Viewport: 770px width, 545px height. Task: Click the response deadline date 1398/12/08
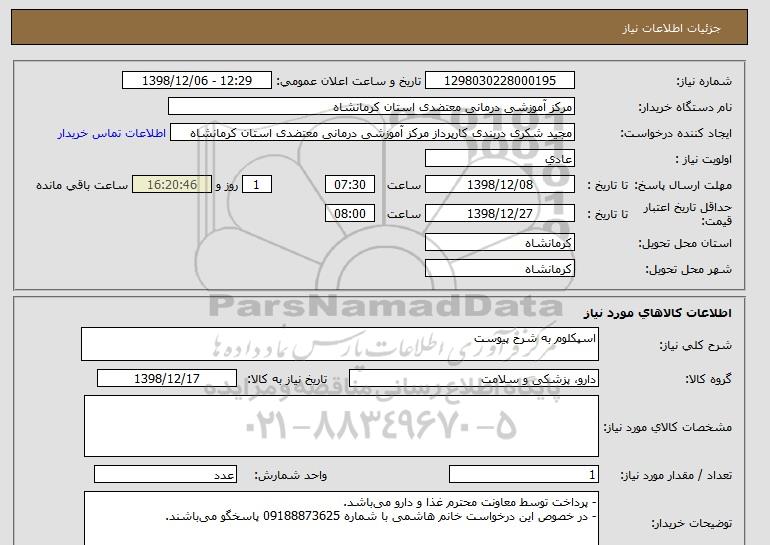(x=500, y=185)
